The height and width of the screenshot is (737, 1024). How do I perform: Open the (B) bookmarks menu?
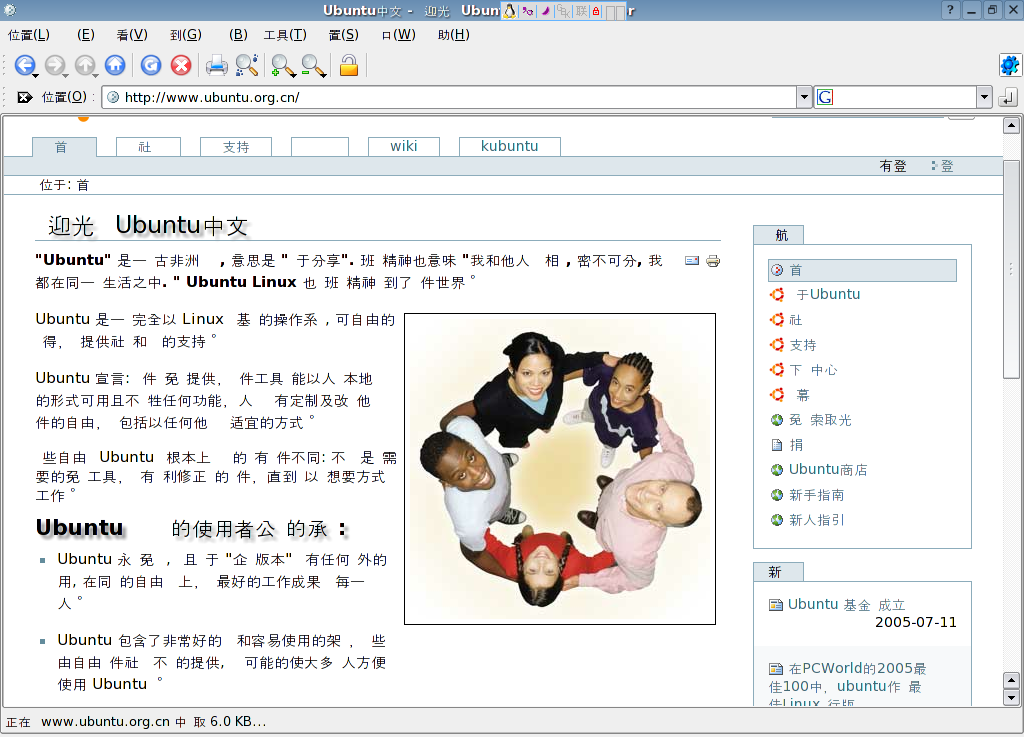click(238, 35)
